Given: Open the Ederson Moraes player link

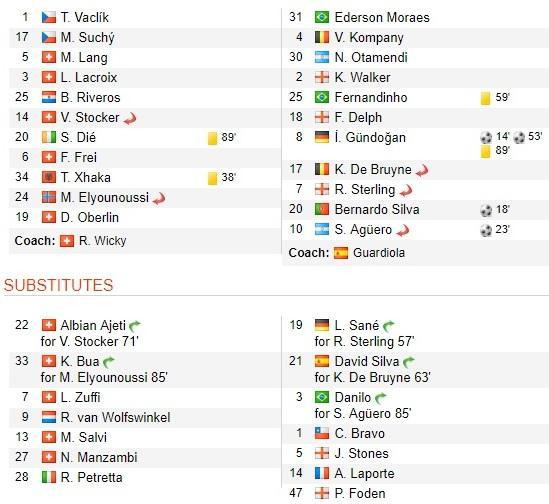Looking at the screenshot, I should pyautogui.click(x=382, y=17).
